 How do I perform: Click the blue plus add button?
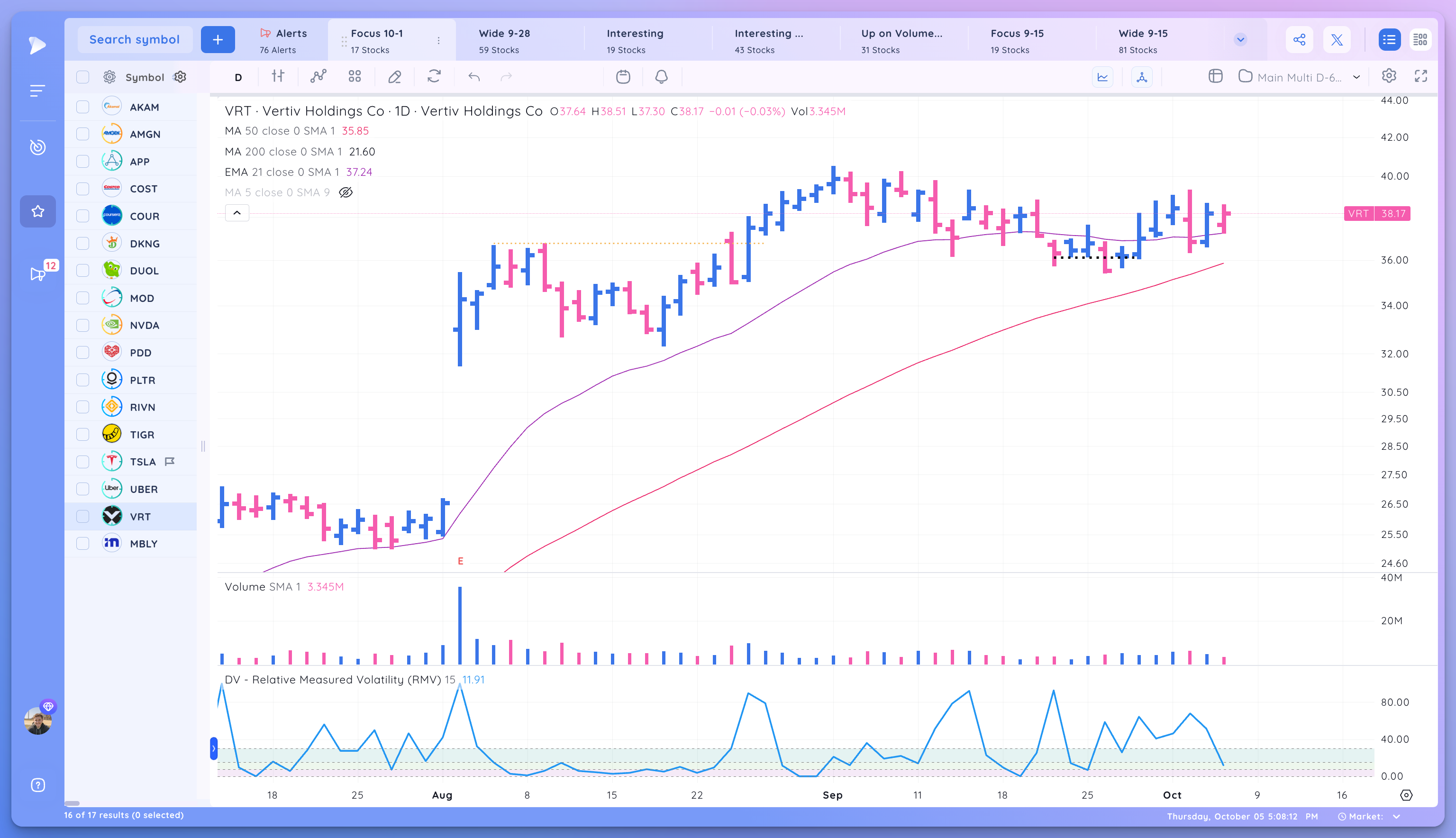218,40
